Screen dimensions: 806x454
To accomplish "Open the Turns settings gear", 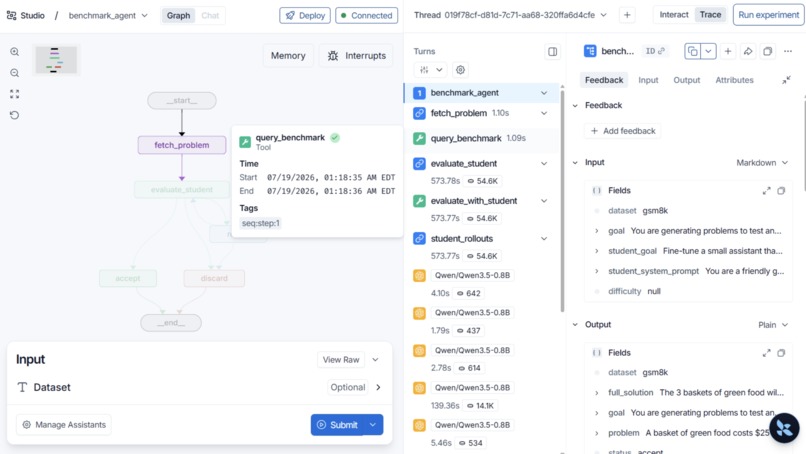I will click(x=460, y=70).
